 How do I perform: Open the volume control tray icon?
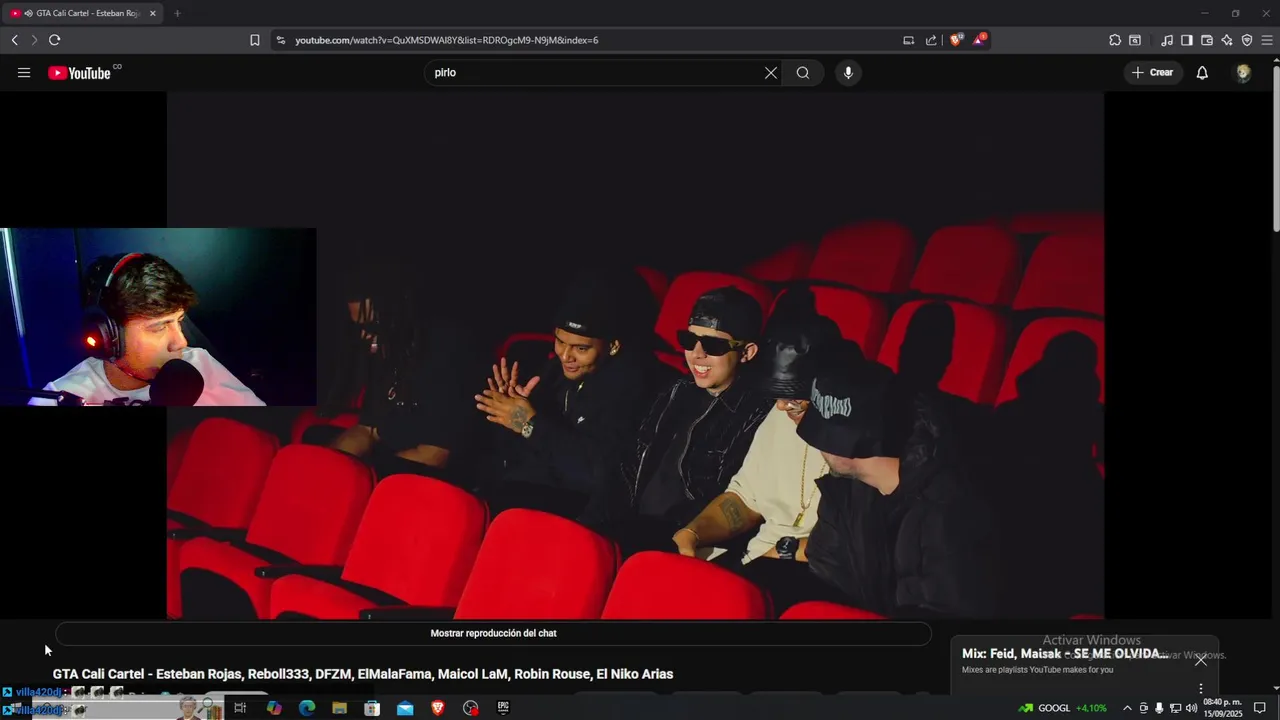pyautogui.click(x=1191, y=708)
